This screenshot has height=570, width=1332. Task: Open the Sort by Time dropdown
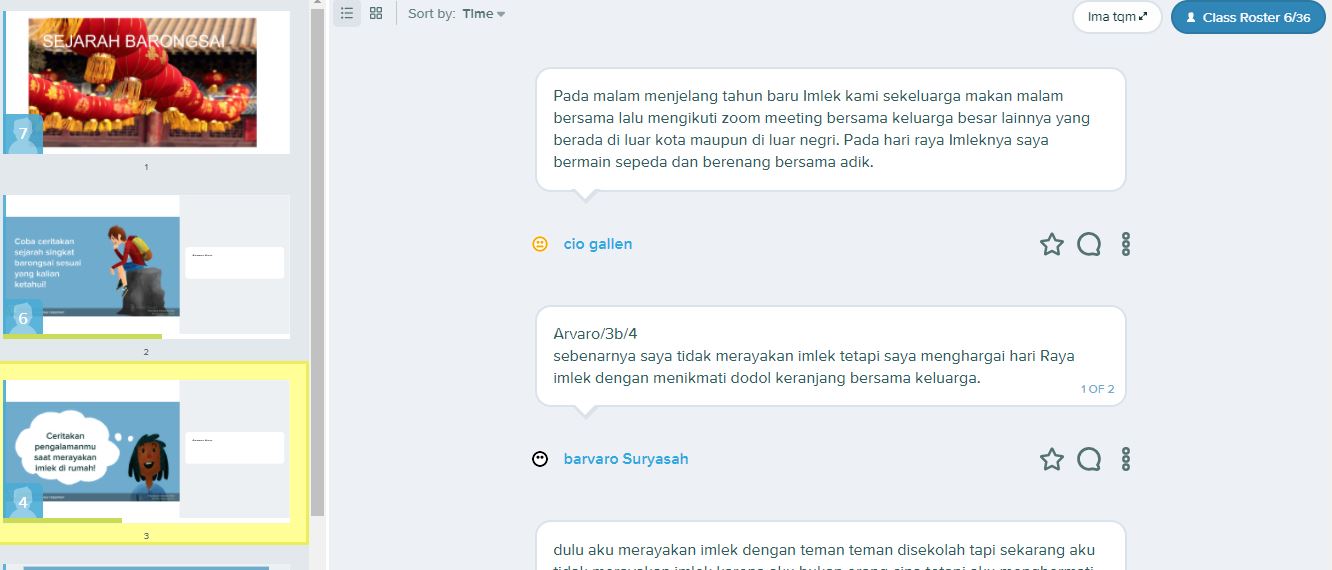tap(484, 14)
